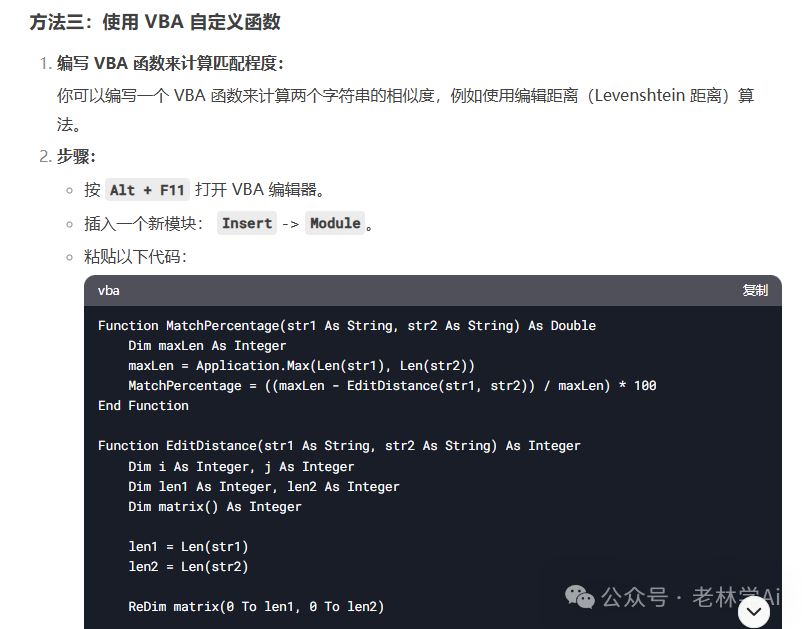The height and width of the screenshot is (629, 805).
Task: Click the heading 方法三:使用 VBA 自定义函数
Action: point(155,22)
